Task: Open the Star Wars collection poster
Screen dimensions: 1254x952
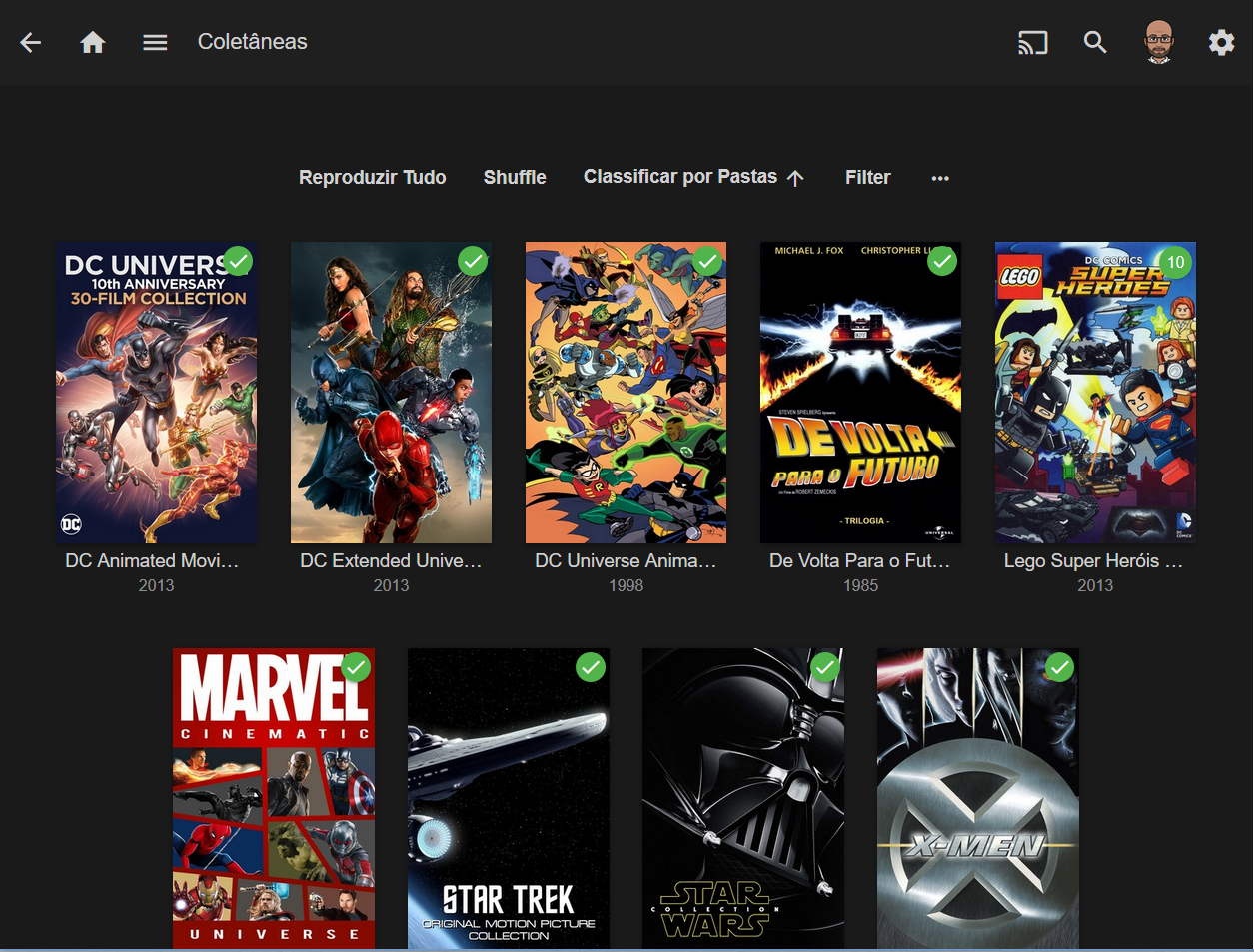Action: tap(743, 798)
